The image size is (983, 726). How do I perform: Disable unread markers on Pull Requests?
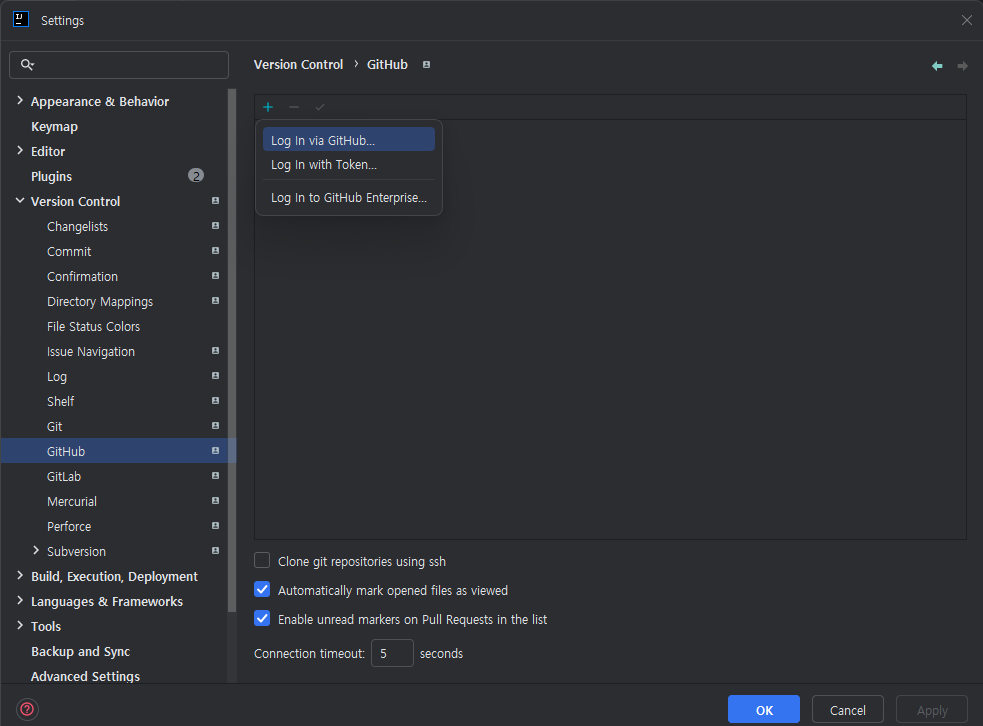[x=262, y=618]
